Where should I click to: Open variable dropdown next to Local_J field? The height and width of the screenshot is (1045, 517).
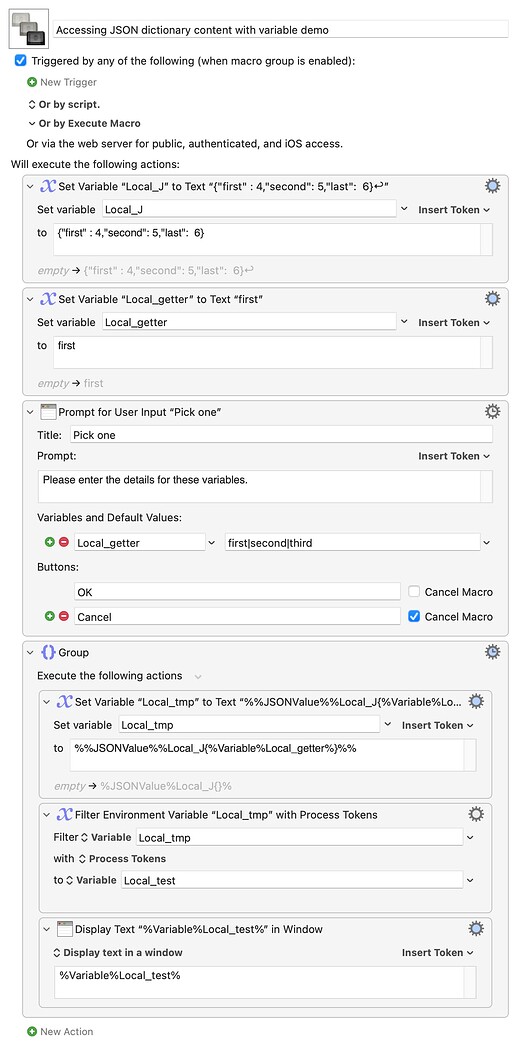(404, 209)
